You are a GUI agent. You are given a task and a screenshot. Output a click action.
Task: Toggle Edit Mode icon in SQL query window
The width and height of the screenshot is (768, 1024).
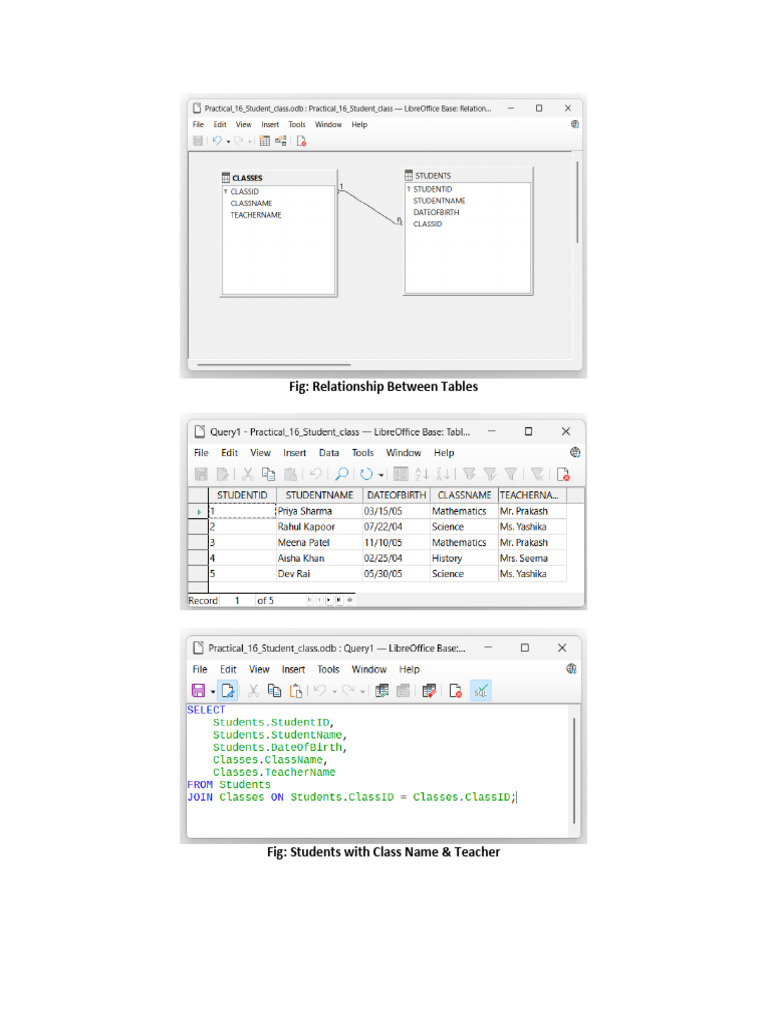click(x=228, y=690)
